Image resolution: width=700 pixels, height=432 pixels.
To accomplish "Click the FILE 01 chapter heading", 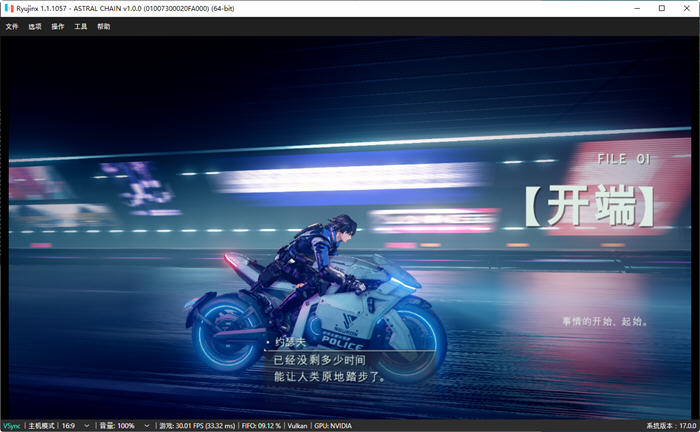I will 624,159.
